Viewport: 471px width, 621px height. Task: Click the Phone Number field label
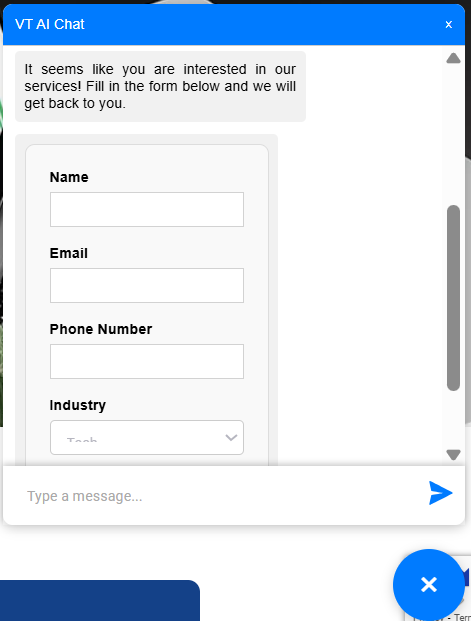tap(101, 329)
